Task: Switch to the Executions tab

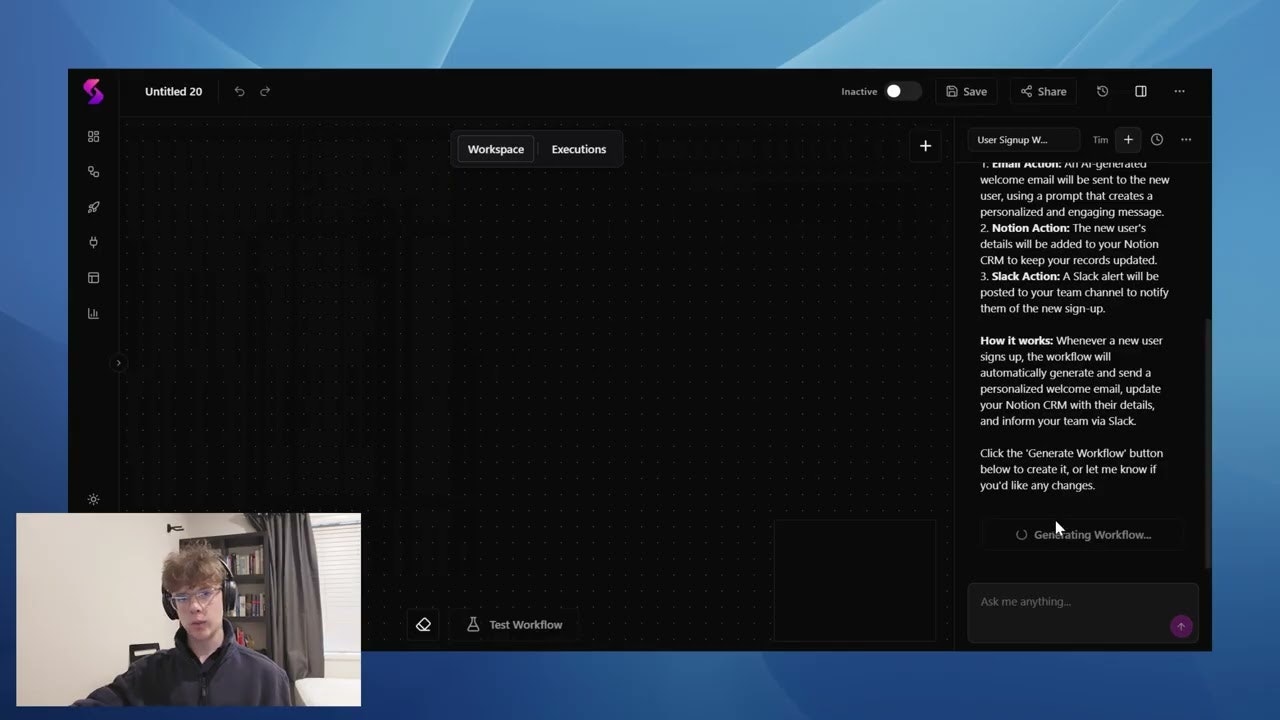Action: tap(579, 149)
